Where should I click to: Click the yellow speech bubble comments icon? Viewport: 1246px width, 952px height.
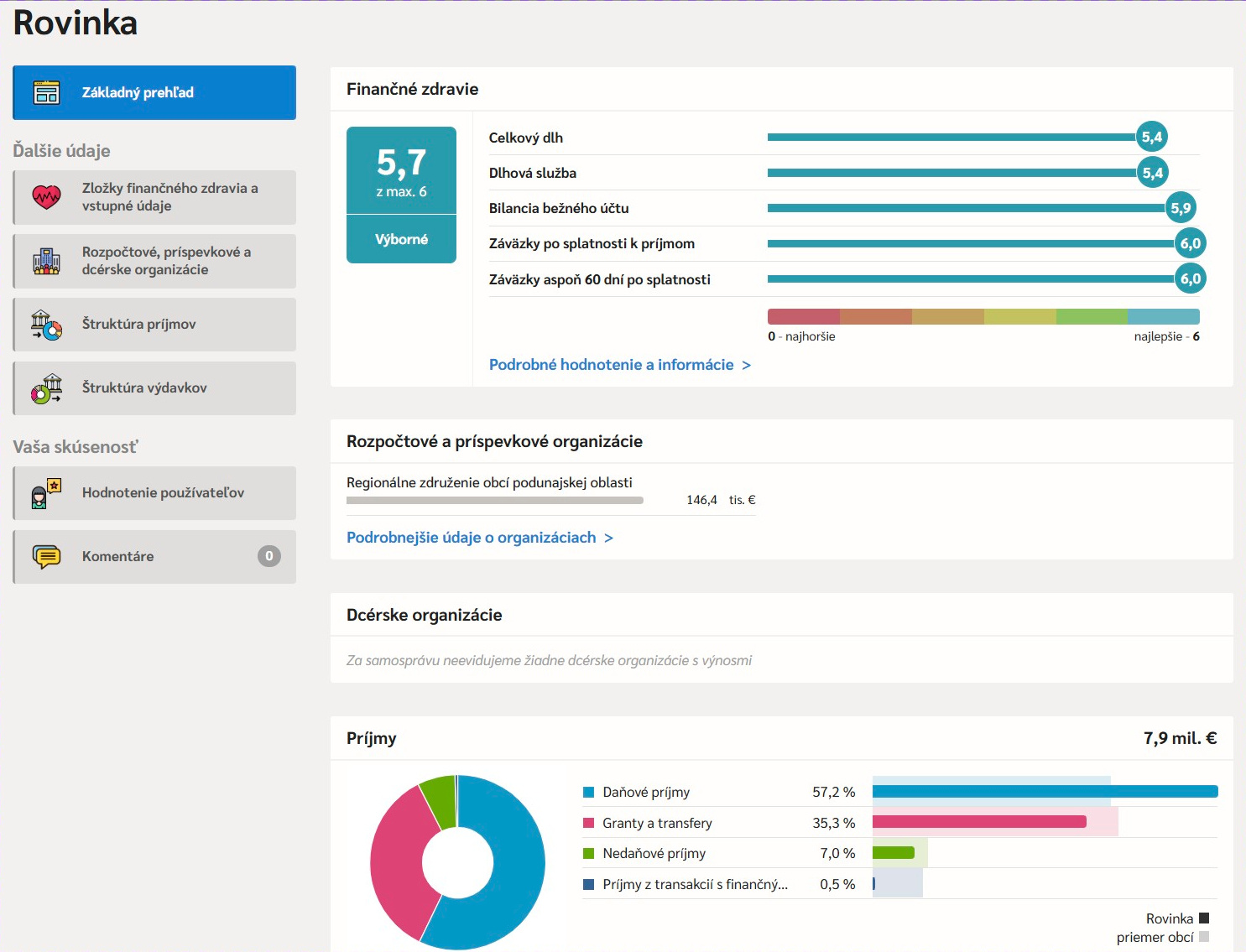[x=46, y=557]
